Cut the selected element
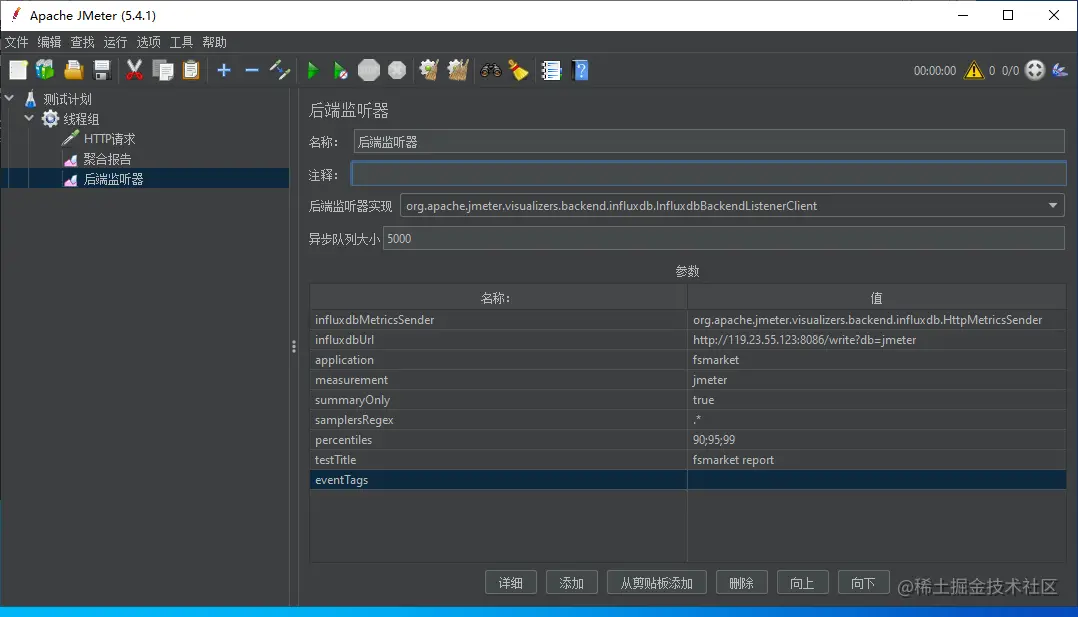The image size is (1078, 617). 135,70
